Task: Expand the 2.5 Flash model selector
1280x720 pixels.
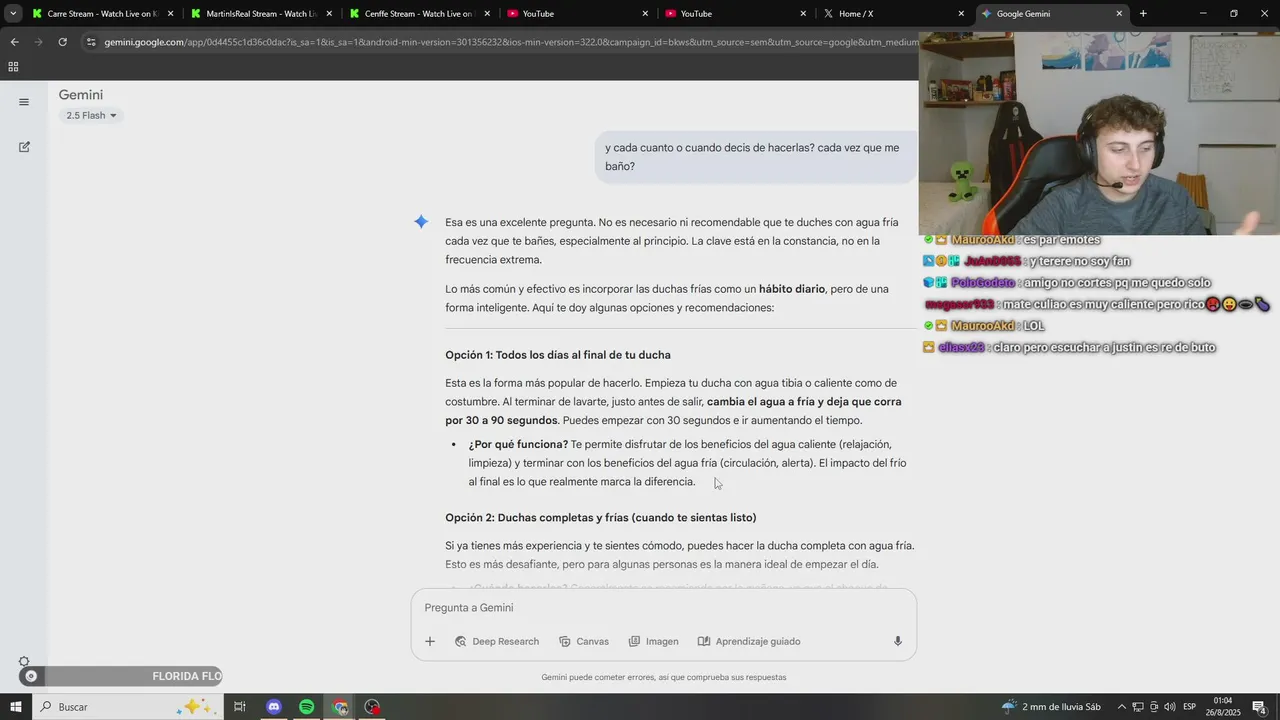Action: click(91, 115)
